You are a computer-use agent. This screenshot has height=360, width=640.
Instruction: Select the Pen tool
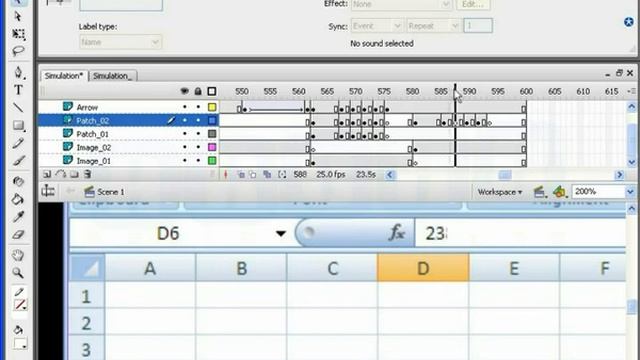[18, 73]
